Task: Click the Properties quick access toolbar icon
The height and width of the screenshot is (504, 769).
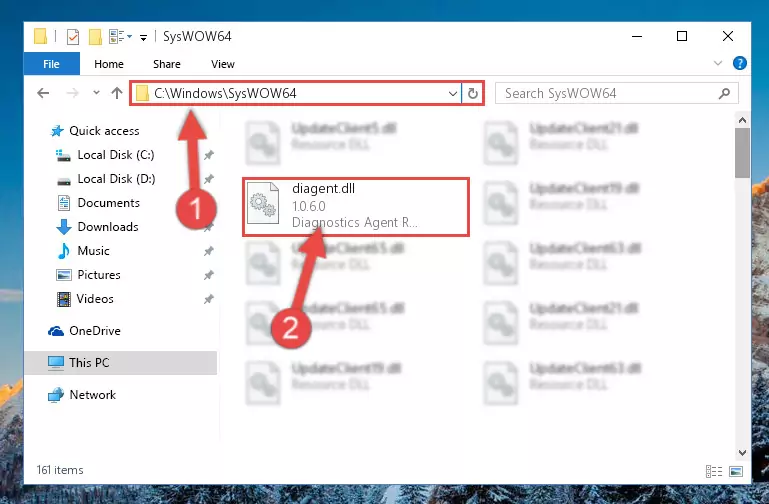Action: pyautogui.click(x=73, y=36)
